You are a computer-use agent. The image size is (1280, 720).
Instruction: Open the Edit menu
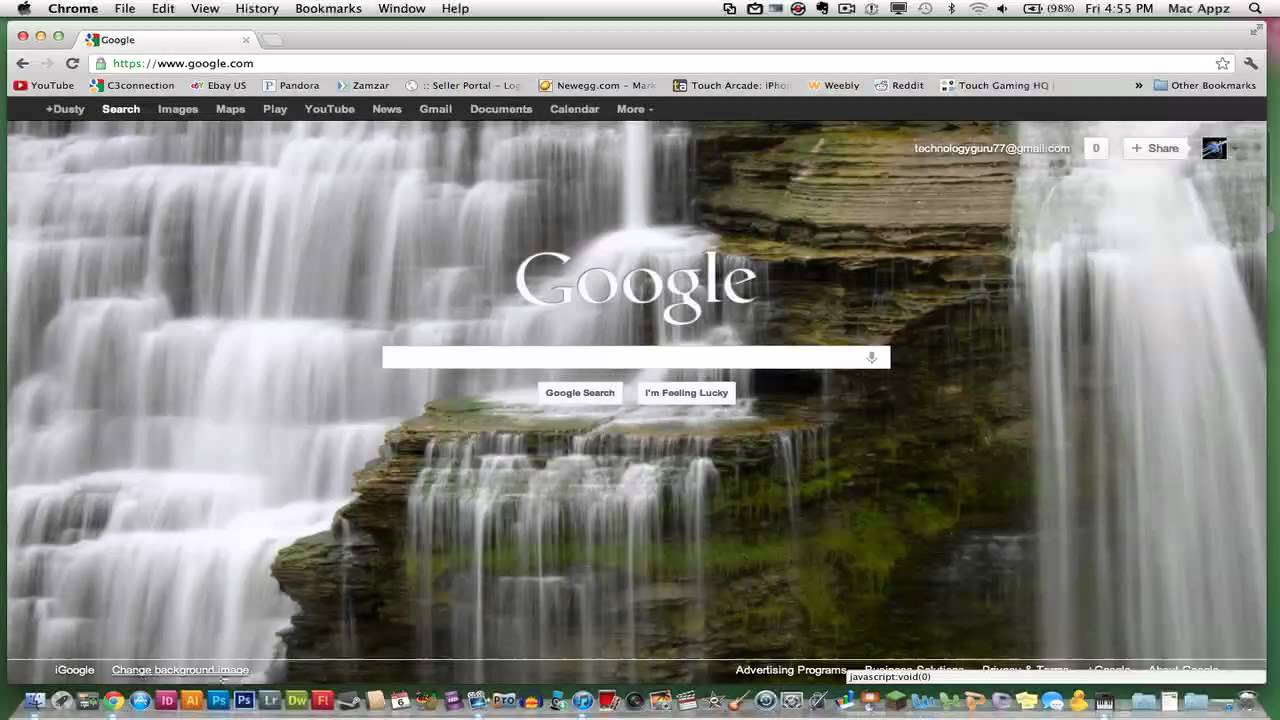point(163,8)
